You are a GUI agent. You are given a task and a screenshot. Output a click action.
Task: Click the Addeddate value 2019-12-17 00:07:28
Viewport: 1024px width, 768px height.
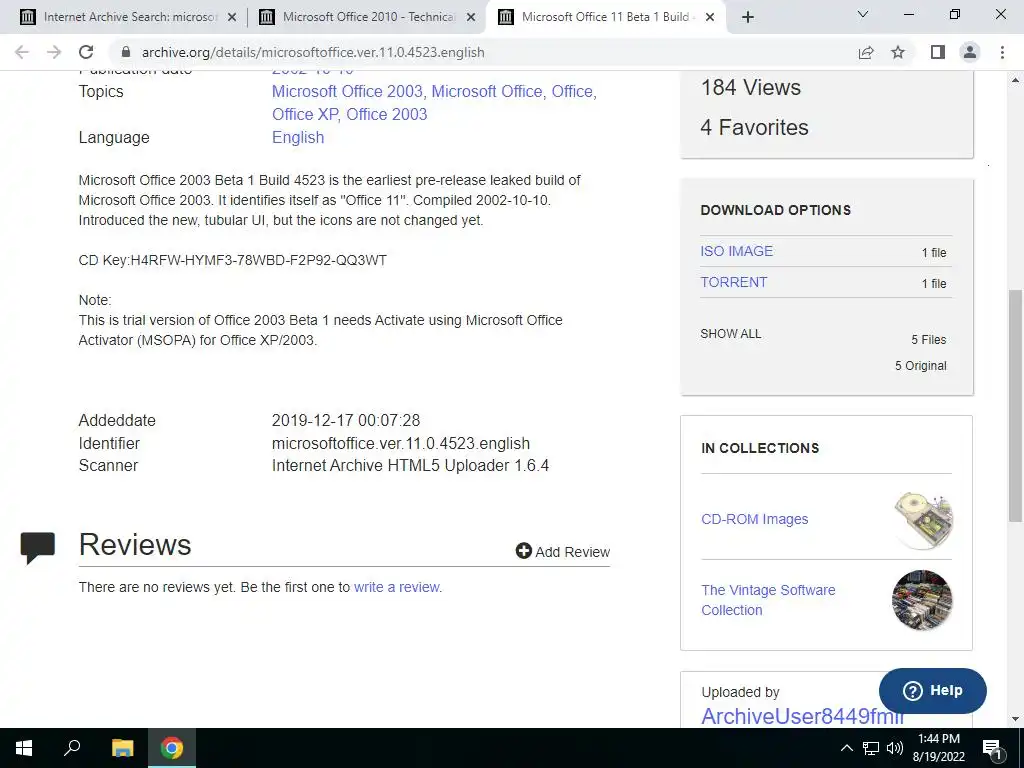pyautogui.click(x=346, y=421)
